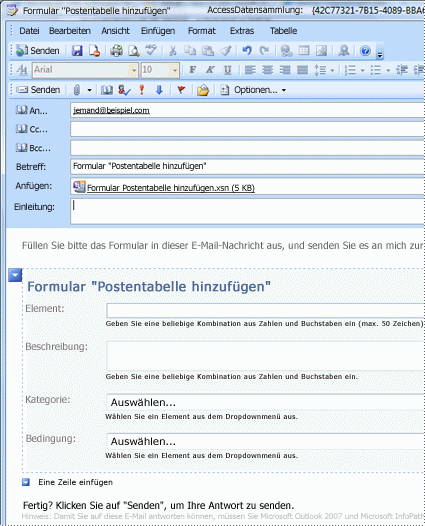Viewport: 425px width, 526px height.
Task: Open toolbar options overflow arrow
Action: click(380, 55)
